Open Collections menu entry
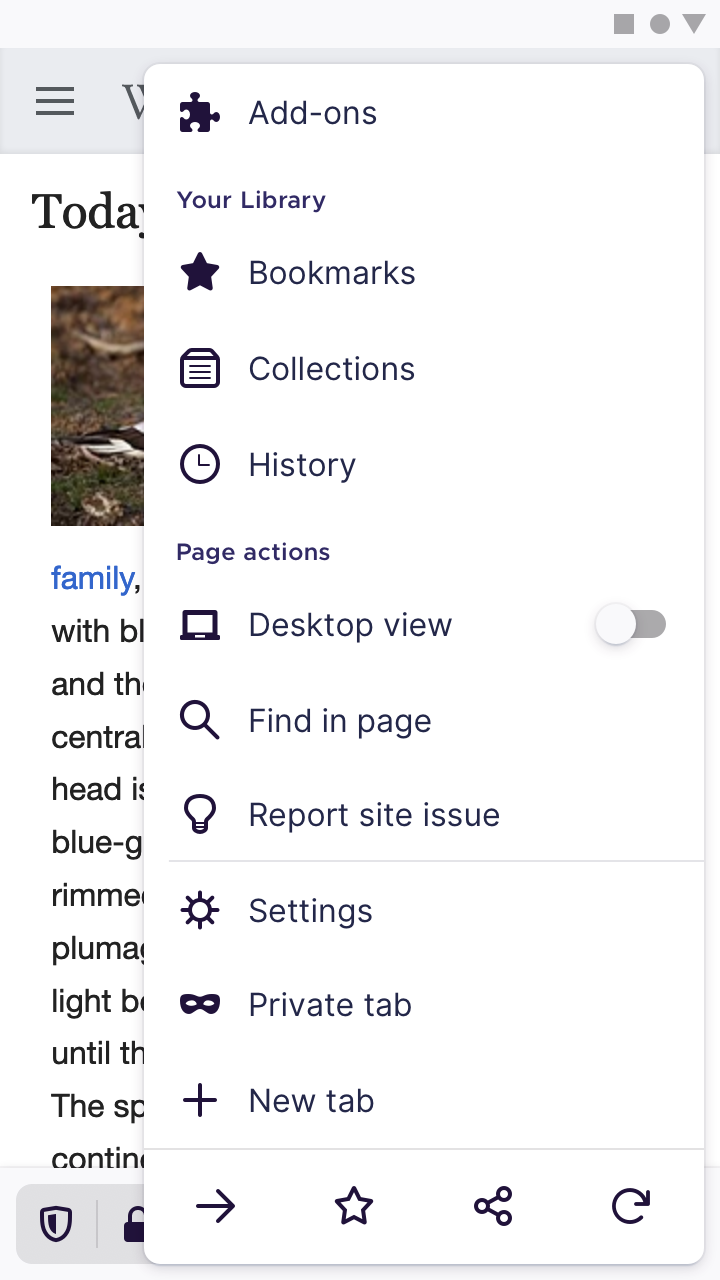 [x=424, y=369]
